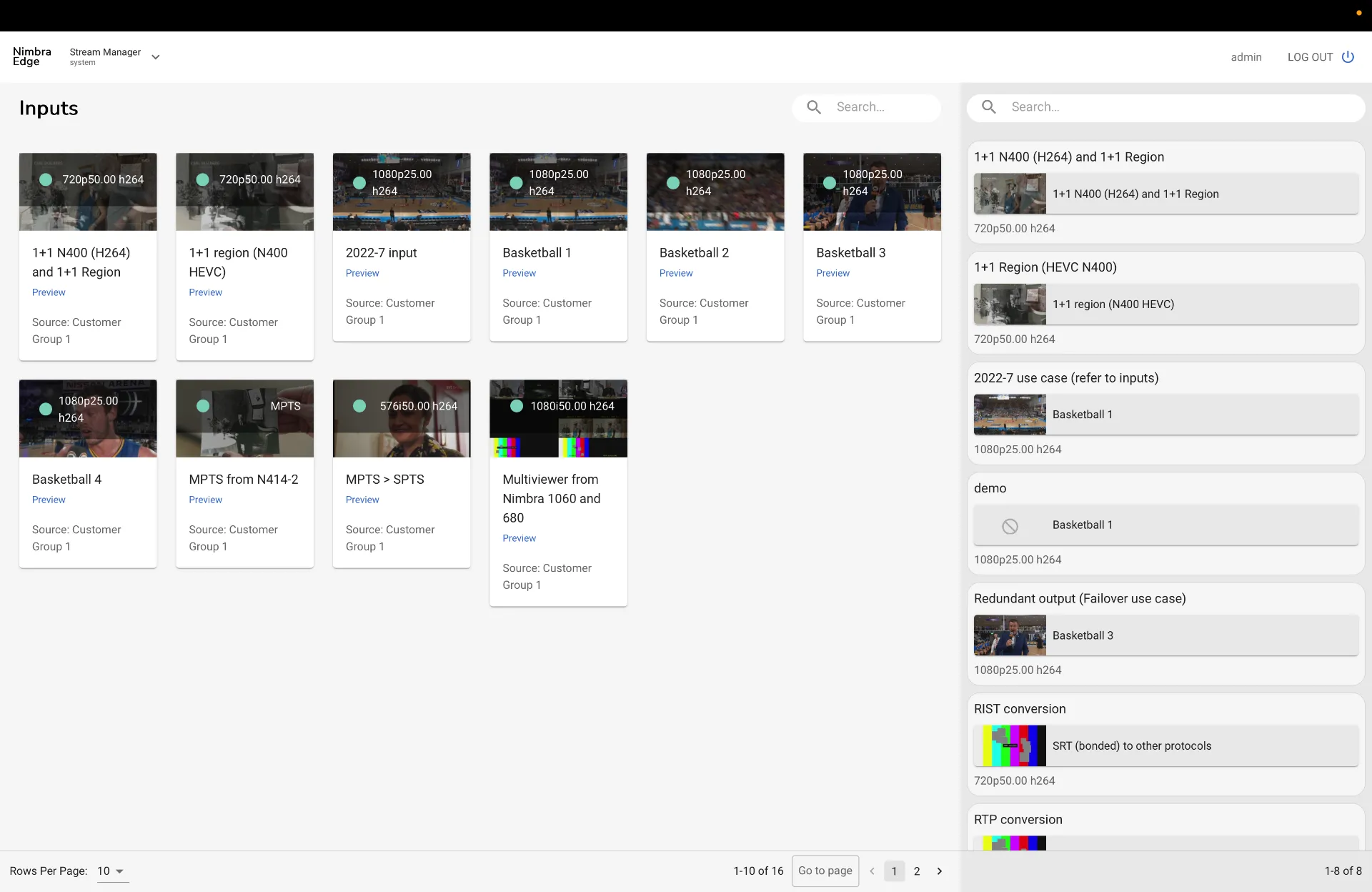The height and width of the screenshot is (892, 1372).
Task: Click the Multiviewer from Nimbra thumbnail
Action: pos(558,418)
